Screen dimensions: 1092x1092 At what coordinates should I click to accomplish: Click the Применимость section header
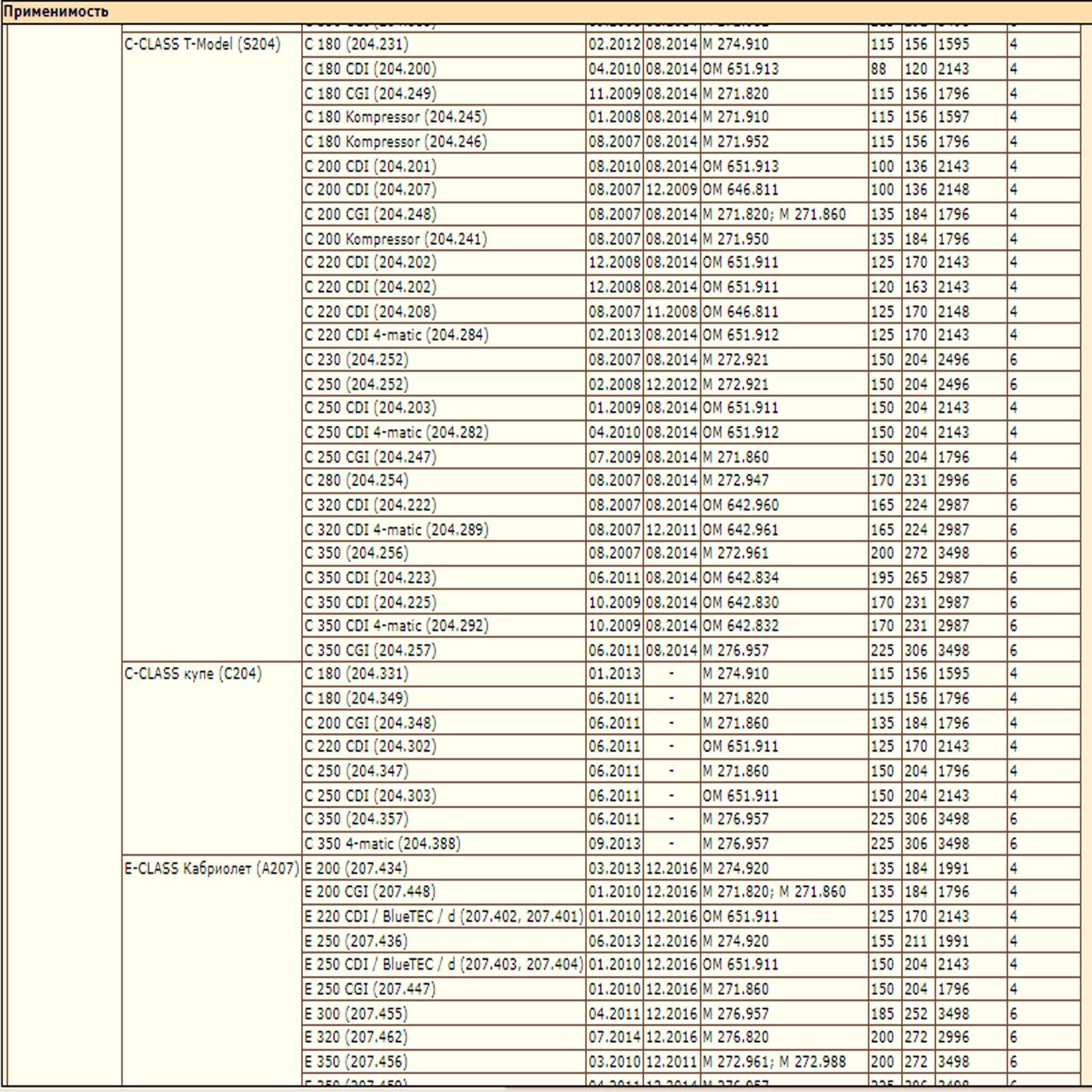[x=56, y=12]
